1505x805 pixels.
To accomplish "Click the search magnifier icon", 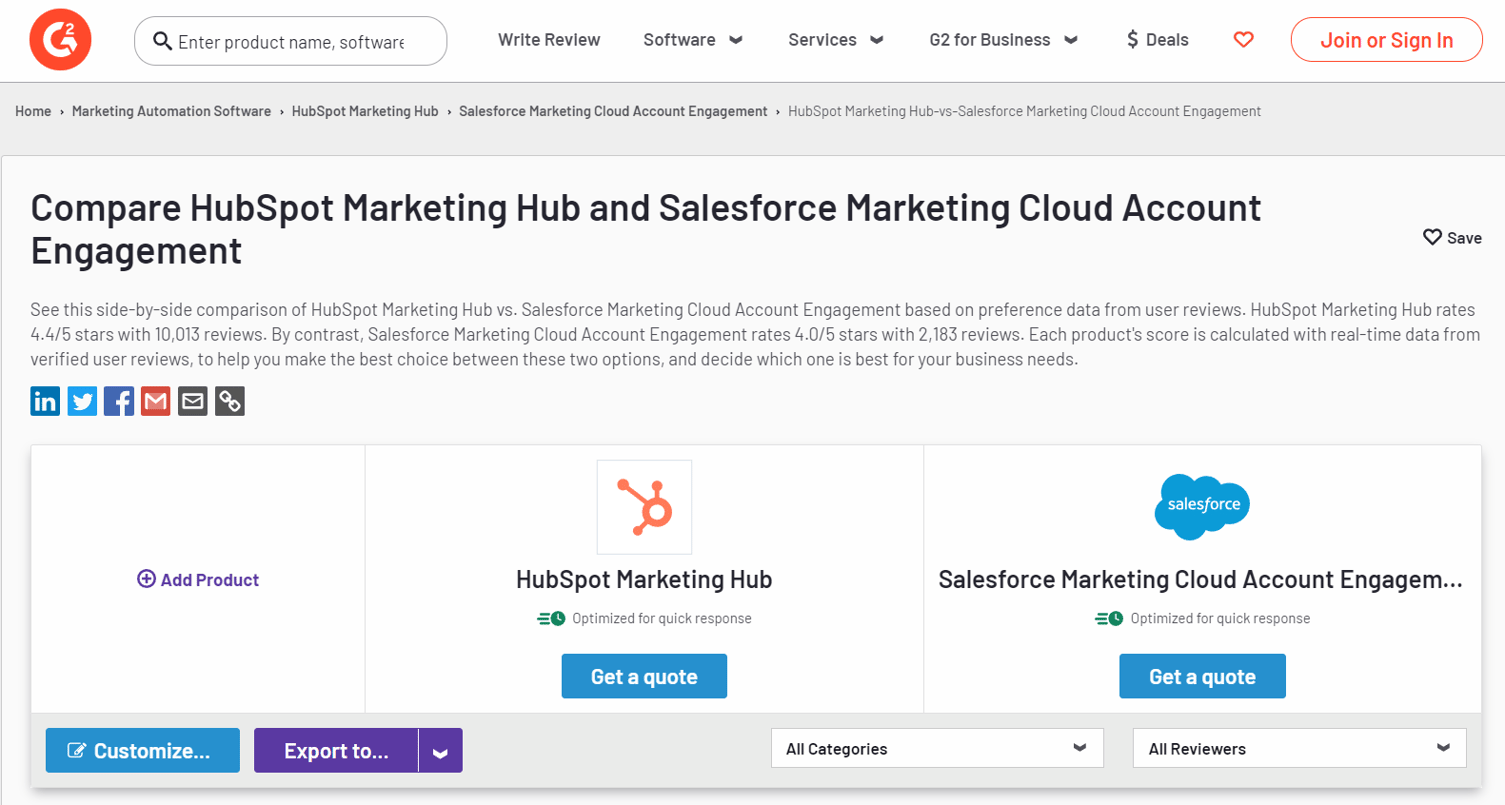I will click(x=163, y=40).
